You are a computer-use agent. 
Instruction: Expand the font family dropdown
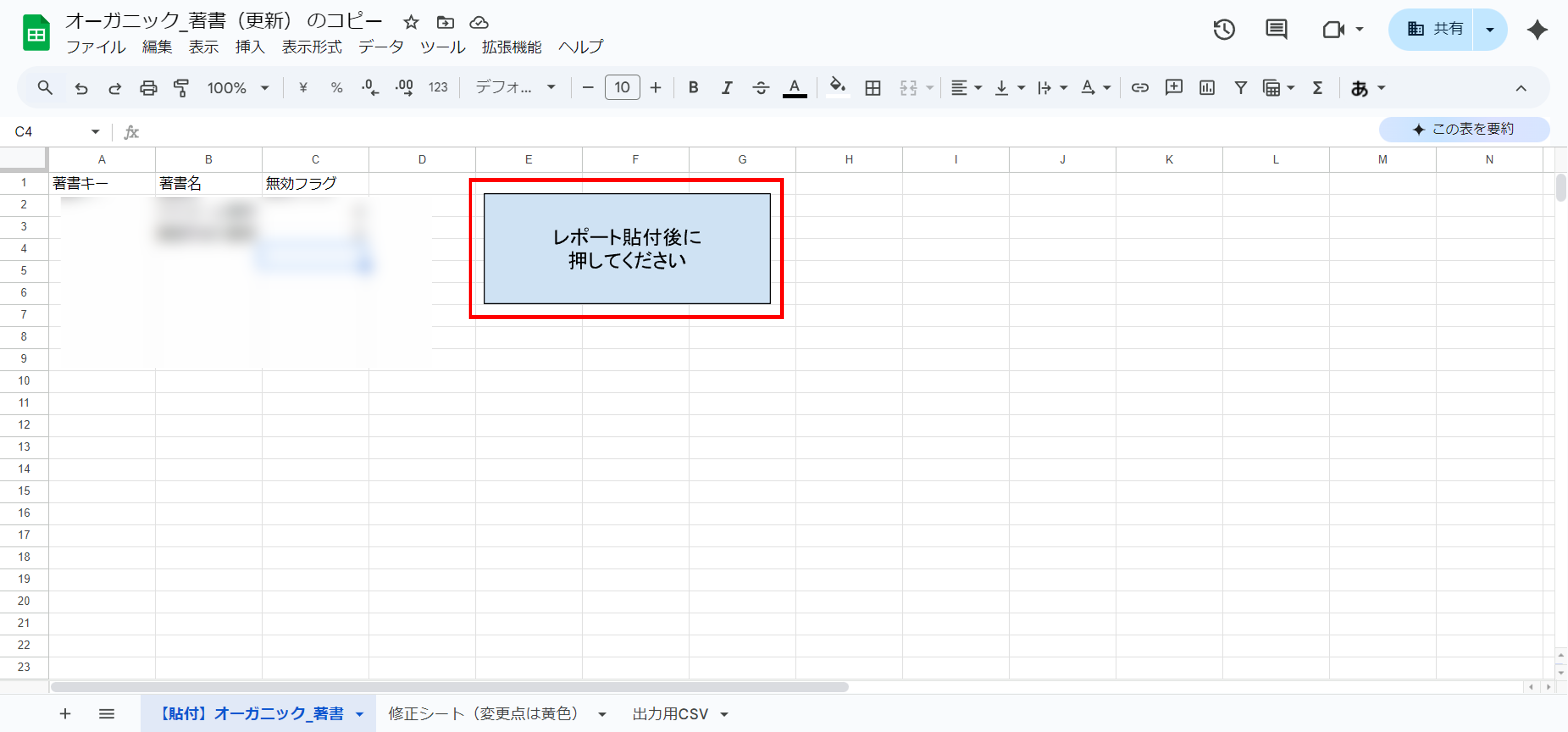click(x=515, y=88)
